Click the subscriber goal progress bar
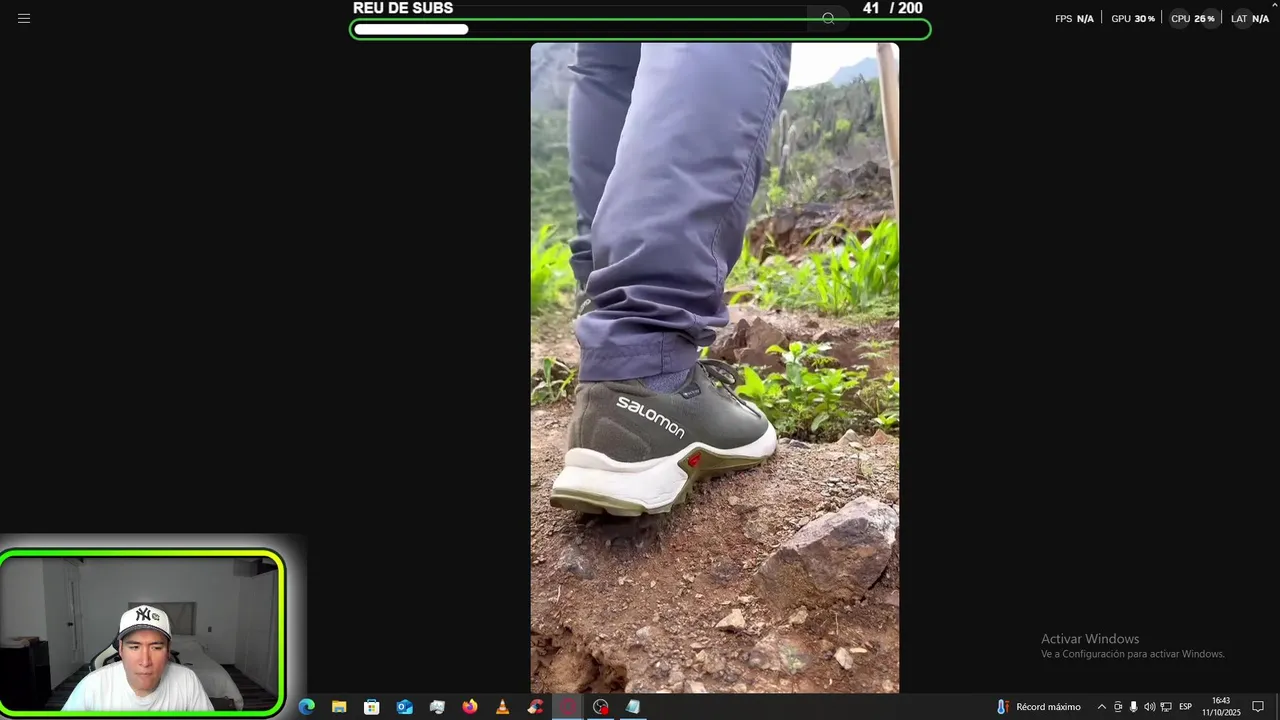This screenshot has width=1280, height=720. point(640,29)
